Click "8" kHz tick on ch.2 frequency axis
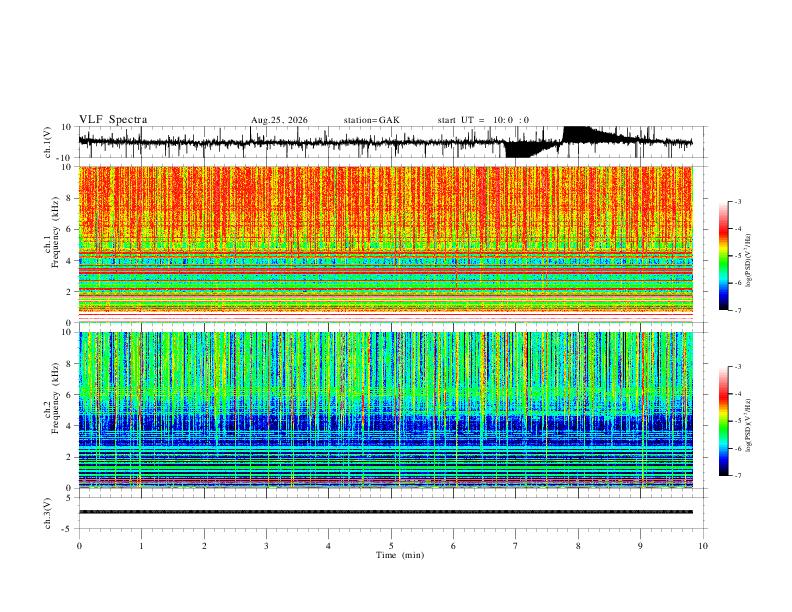This screenshot has width=792, height=612. click(x=69, y=363)
